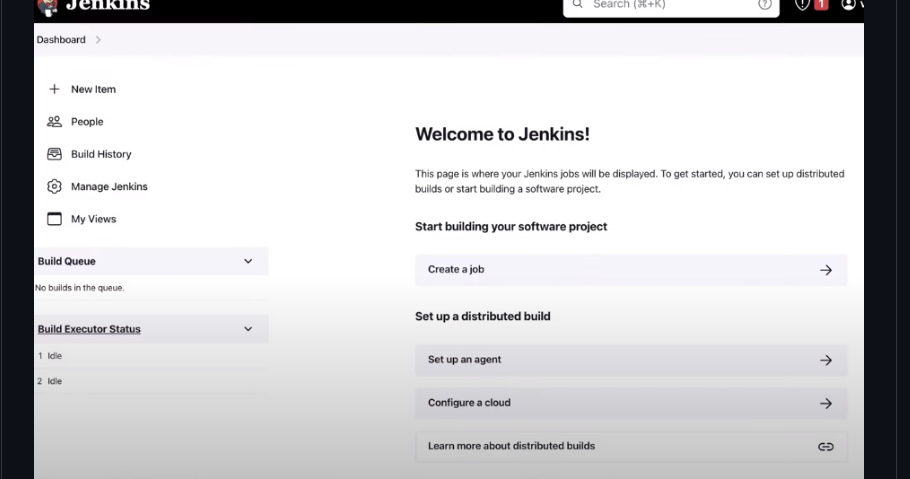Screen dimensions: 910x479
Task: Click the Jenkins title text in header
Action: 107,5
